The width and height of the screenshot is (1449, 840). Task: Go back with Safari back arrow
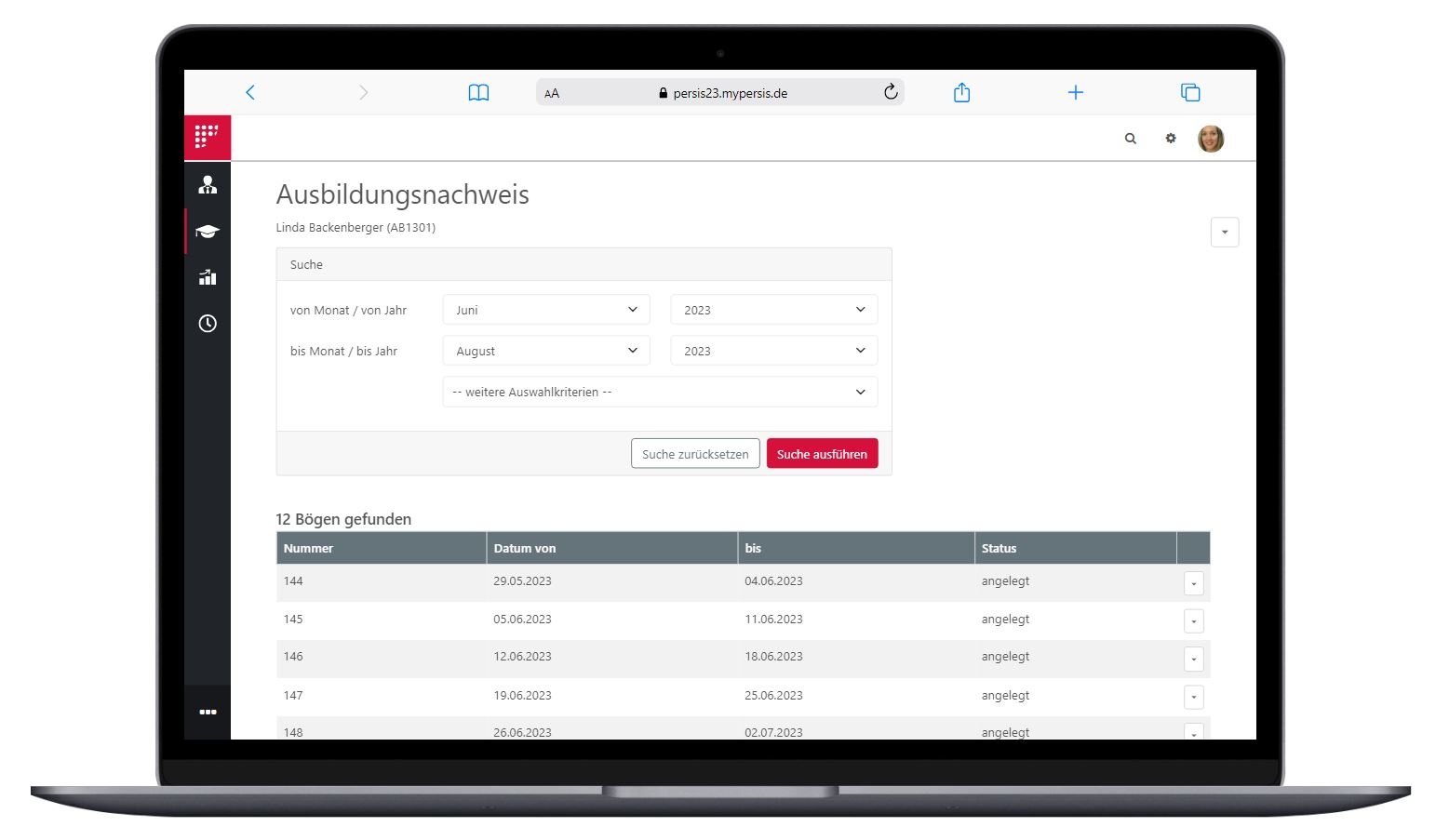click(x=250, y=92)
